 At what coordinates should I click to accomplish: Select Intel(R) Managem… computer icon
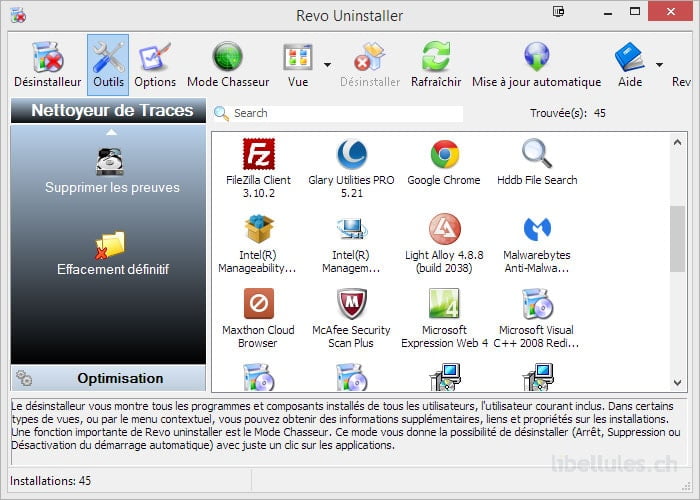(x=351, y=229)
